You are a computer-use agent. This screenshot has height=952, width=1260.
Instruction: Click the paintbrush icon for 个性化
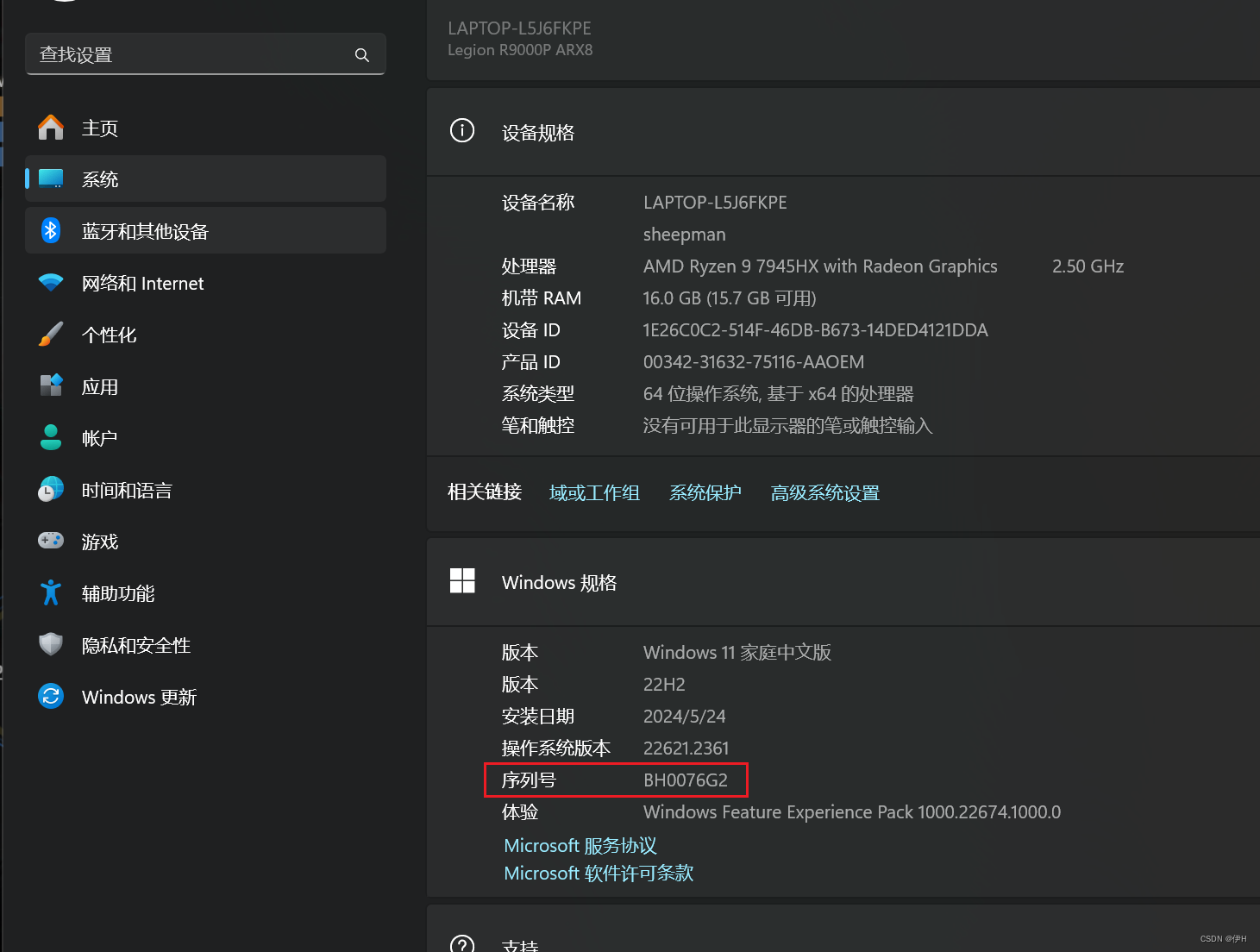[51, 335]
